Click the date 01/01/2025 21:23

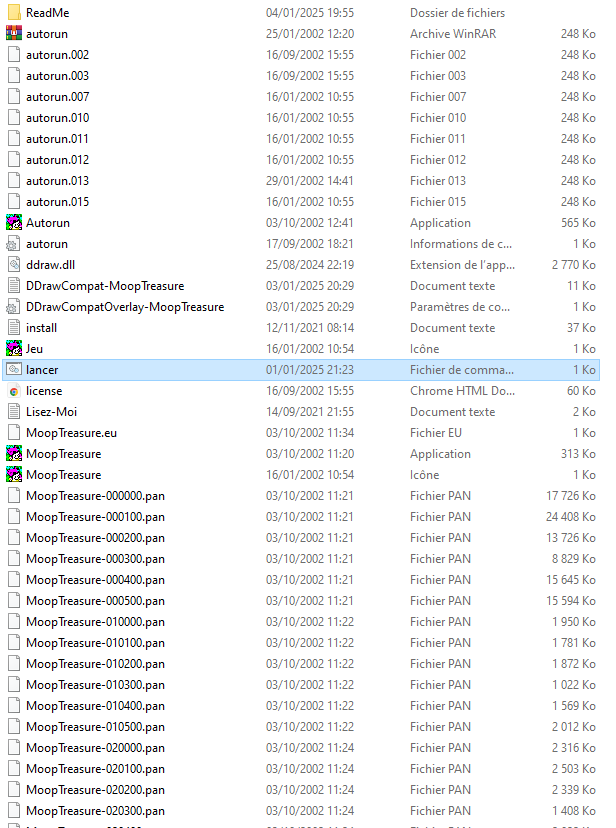tap(310, 370)
